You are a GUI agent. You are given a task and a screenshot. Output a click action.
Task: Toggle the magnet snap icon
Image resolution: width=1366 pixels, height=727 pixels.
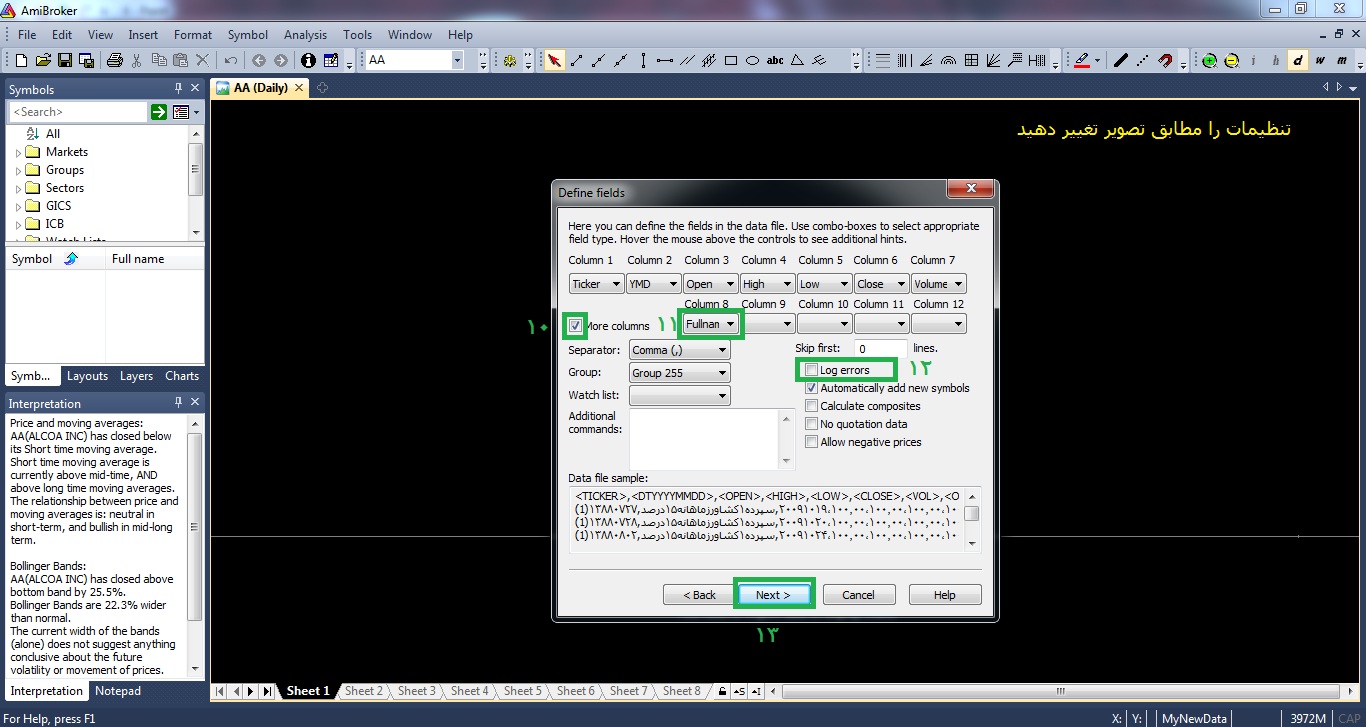[x=1165, y=61]
